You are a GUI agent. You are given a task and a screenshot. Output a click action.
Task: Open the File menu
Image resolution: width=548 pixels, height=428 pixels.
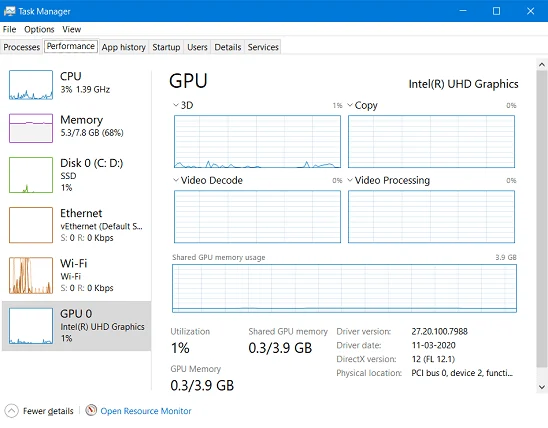coord(9,29)
